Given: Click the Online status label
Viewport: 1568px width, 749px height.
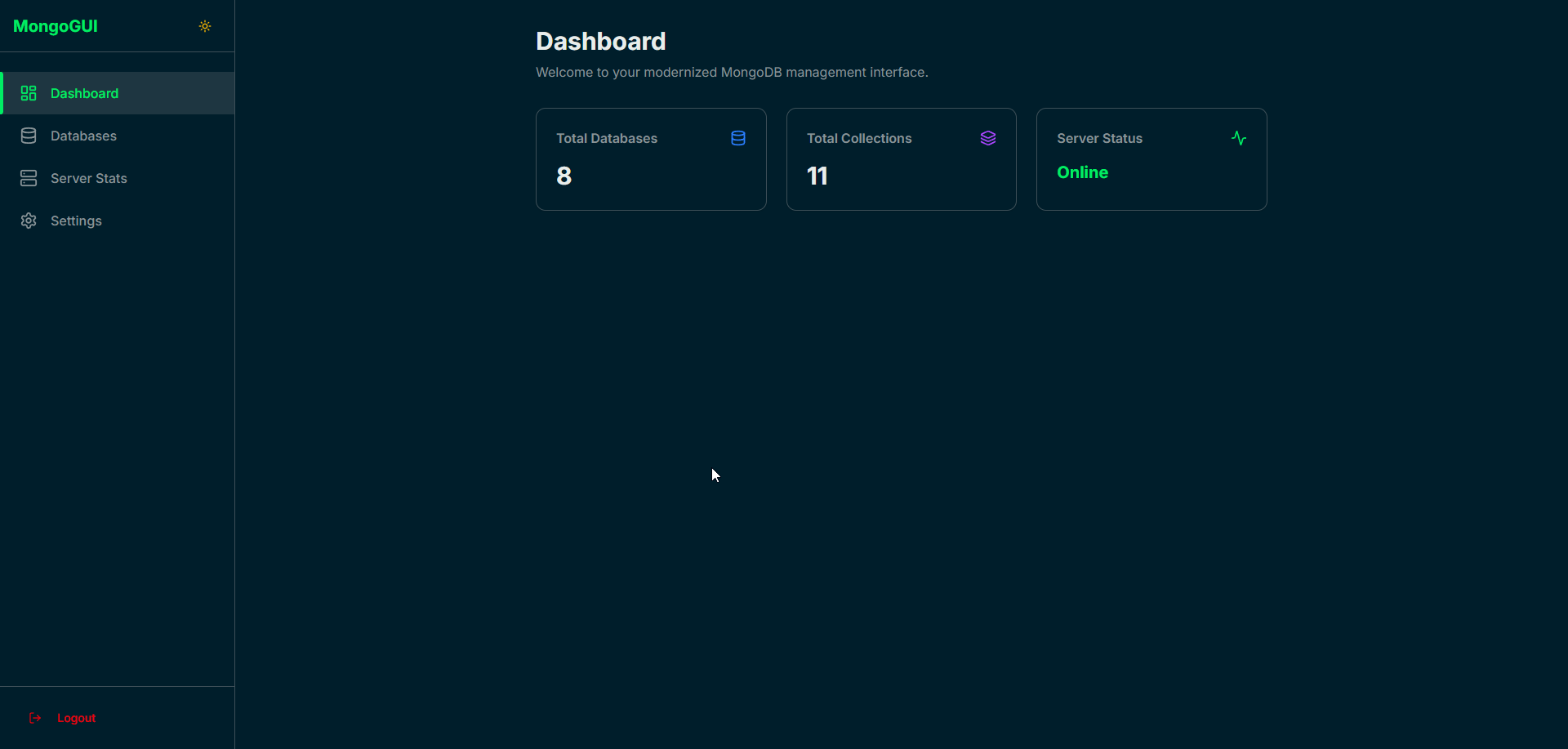Looking at the screenshot, I should point(1083,172).
